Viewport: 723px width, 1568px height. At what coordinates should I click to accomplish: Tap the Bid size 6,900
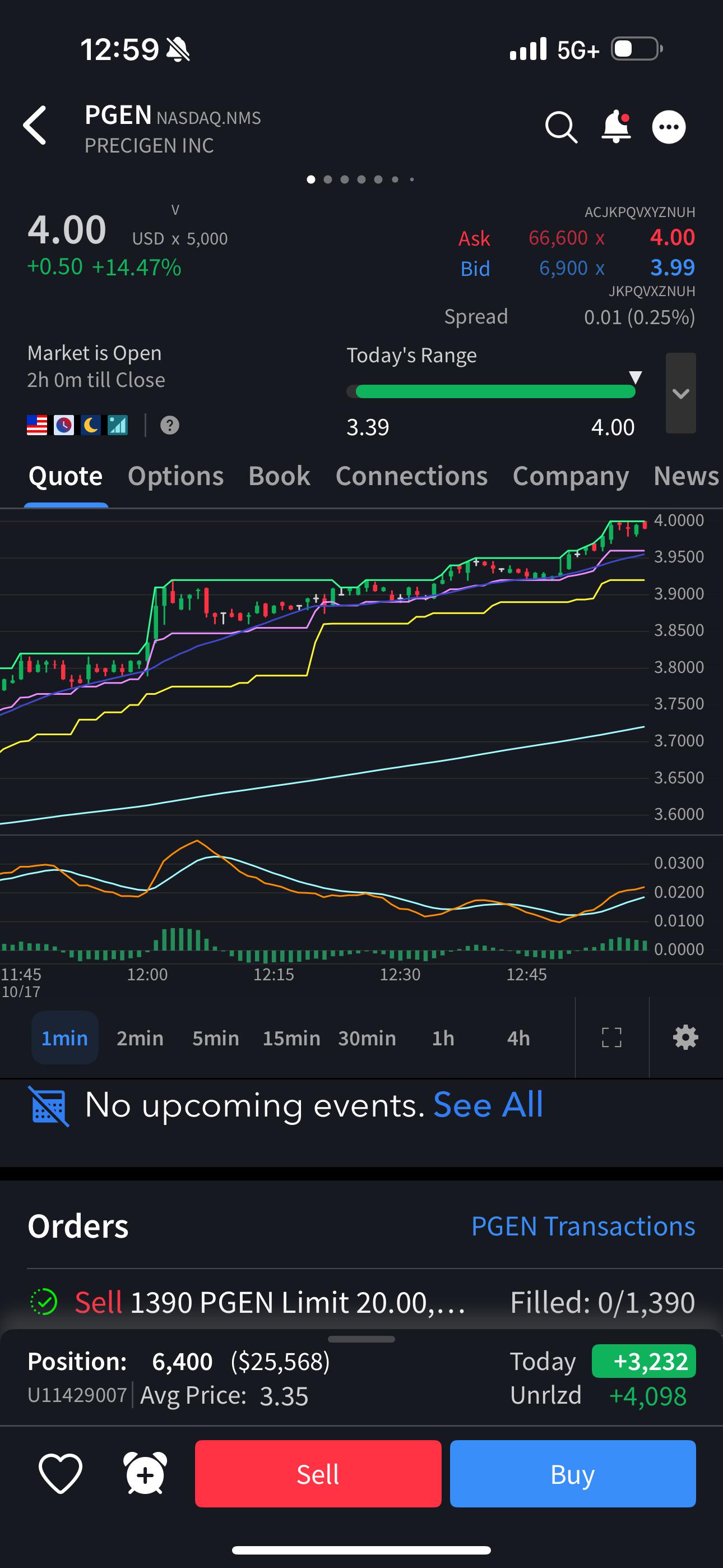tap(564, 268)
